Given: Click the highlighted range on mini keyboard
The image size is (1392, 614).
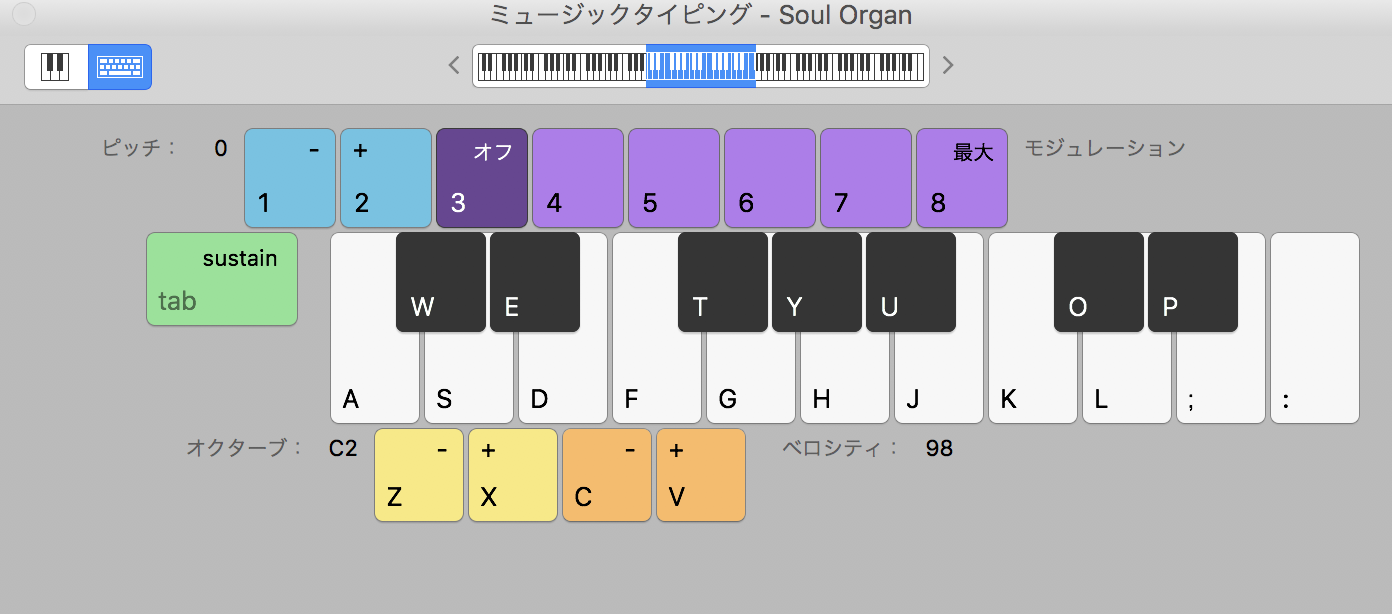Looking at the screenshot, I should click(x=700, y=66).
